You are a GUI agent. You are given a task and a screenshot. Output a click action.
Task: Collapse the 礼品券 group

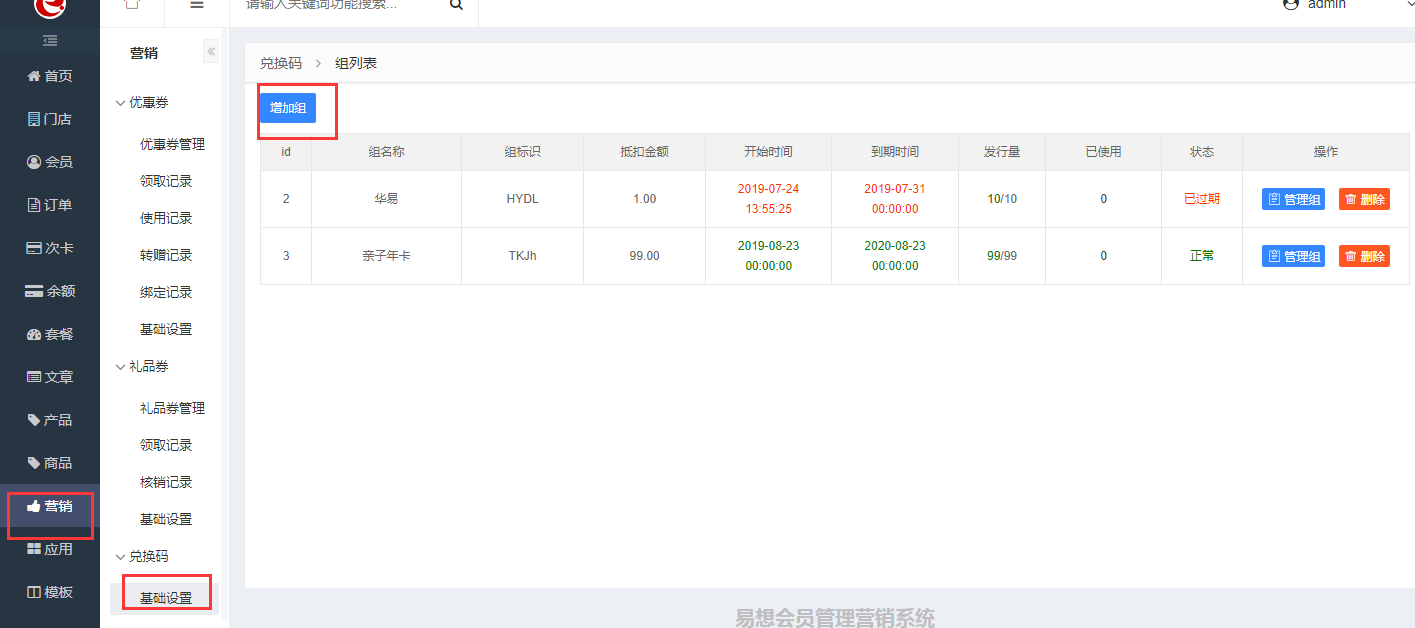pyautogui.click(x=142, y=366)
